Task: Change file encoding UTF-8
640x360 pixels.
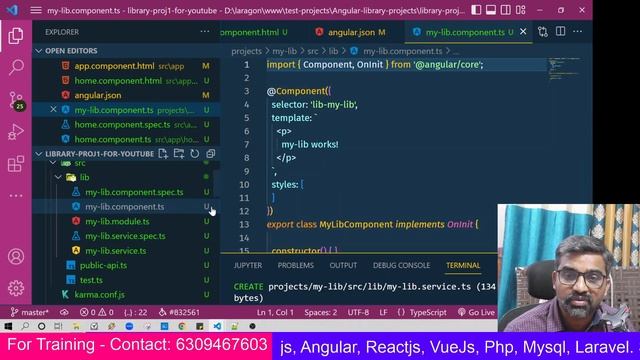Action: (358, 313)
